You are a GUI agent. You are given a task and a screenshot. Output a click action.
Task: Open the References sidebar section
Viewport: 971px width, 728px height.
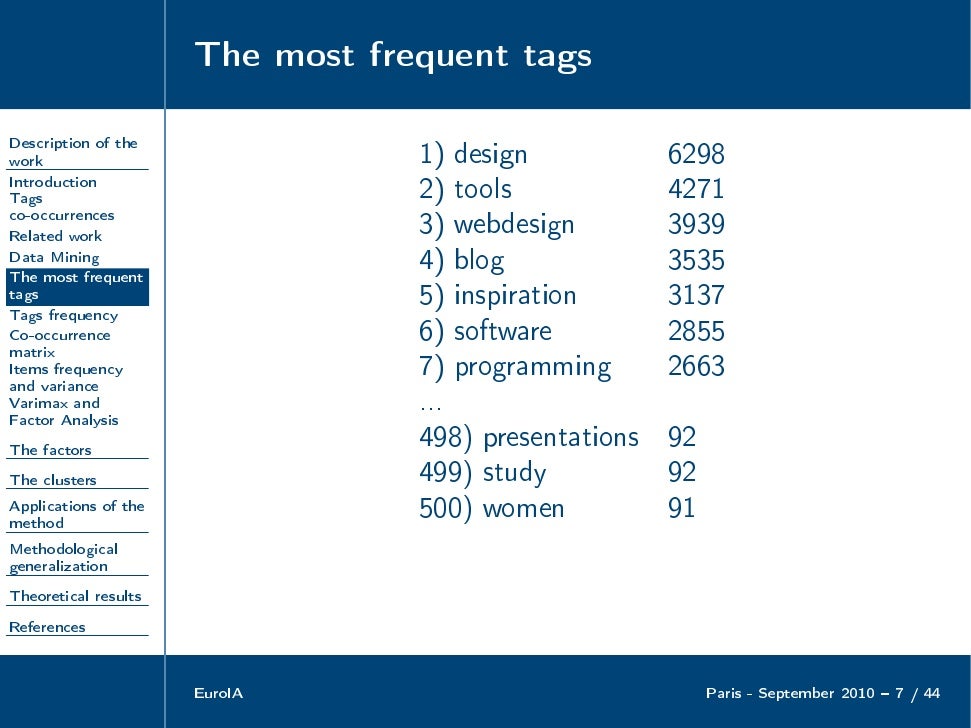tap(47, 627)
